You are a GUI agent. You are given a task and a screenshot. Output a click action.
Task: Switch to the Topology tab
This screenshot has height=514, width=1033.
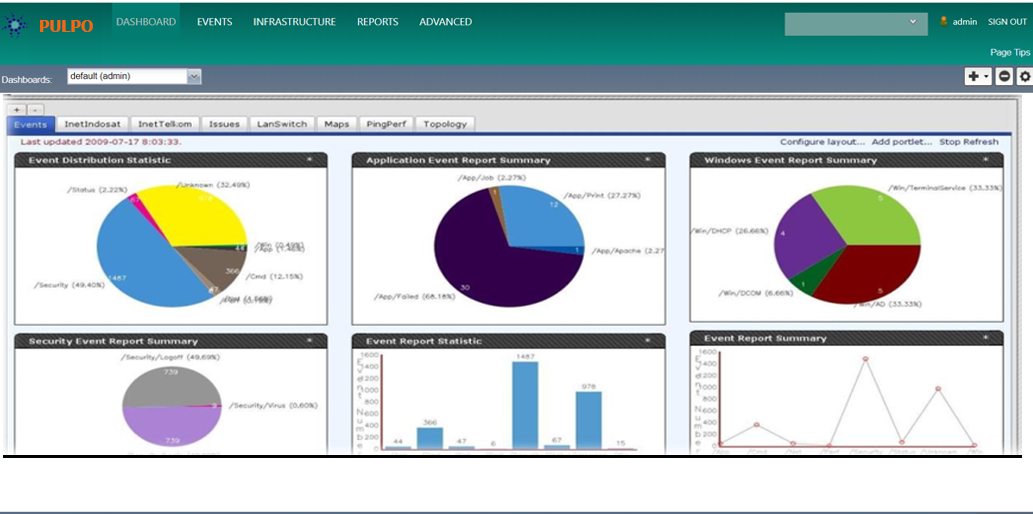pyautogui.click(x=445, y=124)
